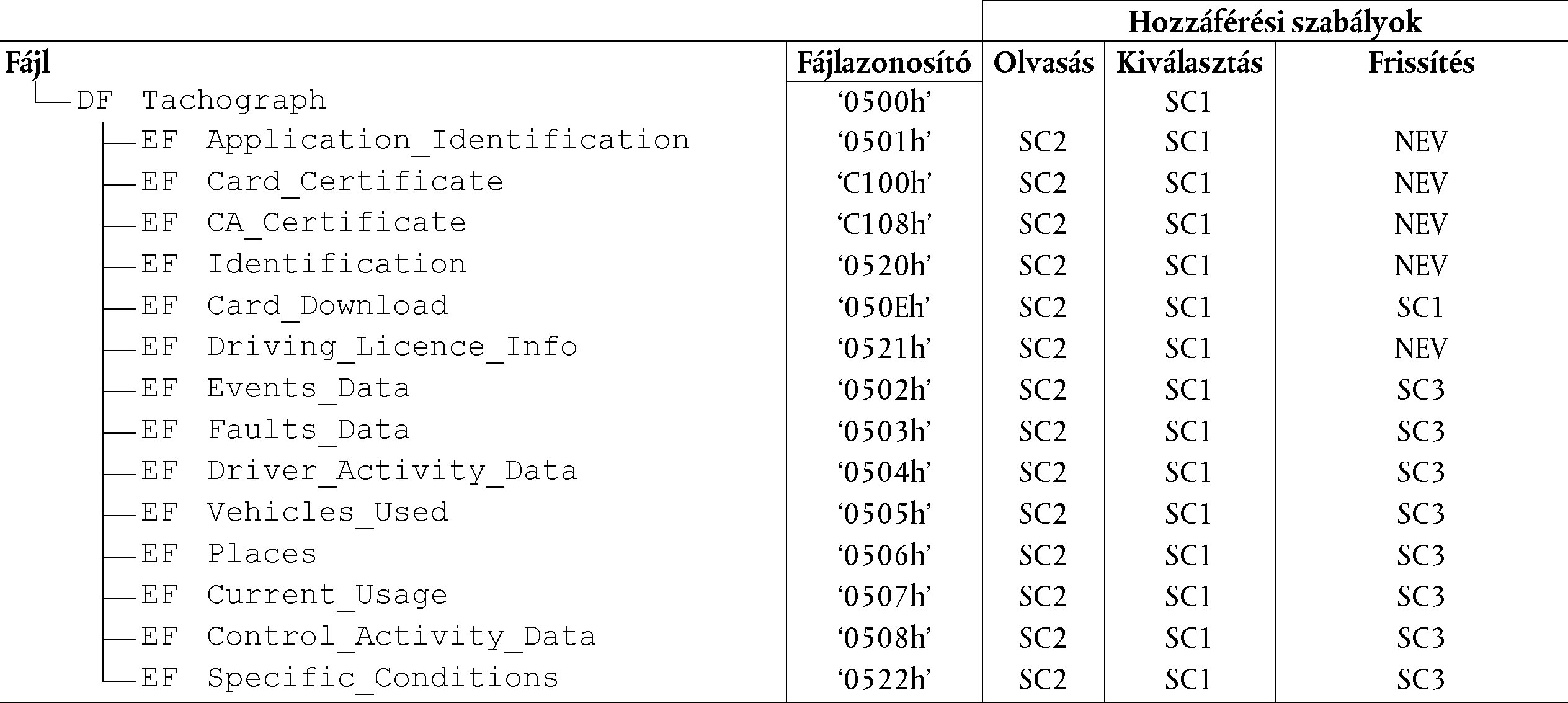The height and width of the screenshot is (703, 1568).
Task: Click the Fájl column header
Action: (x=27, y=64)
